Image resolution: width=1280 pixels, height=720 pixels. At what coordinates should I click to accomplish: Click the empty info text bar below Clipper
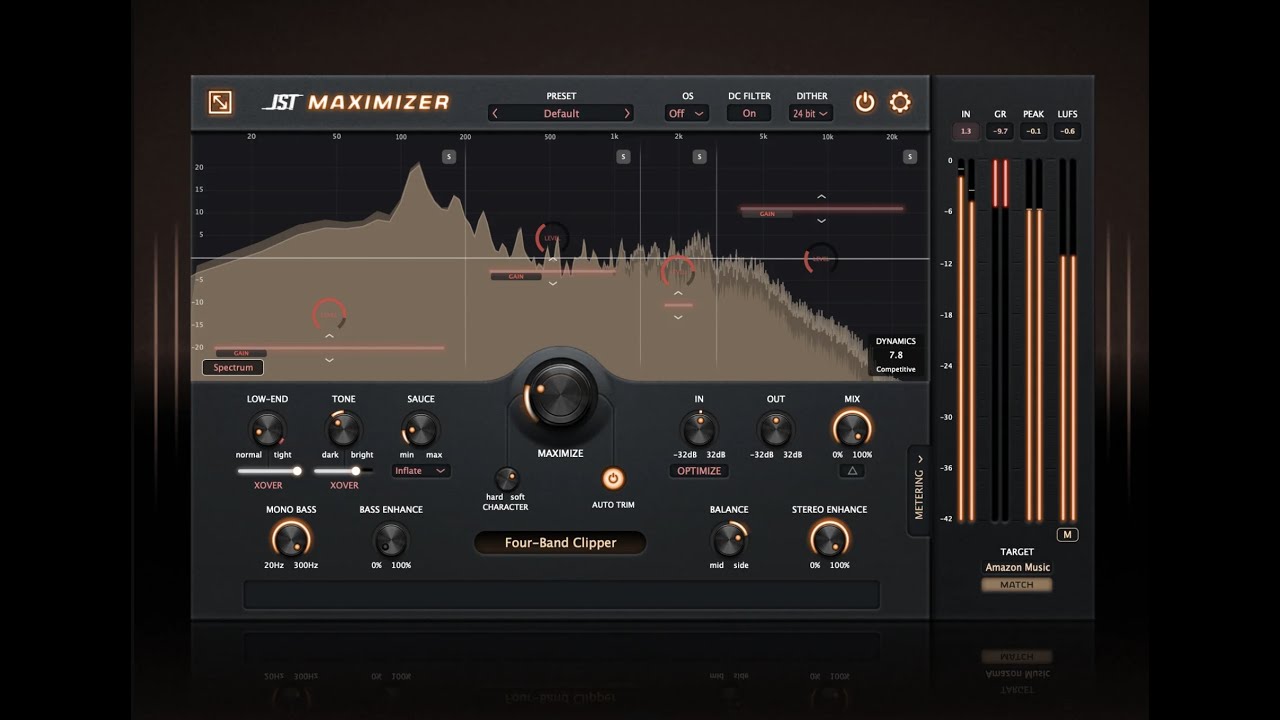(x=561, y=594)
